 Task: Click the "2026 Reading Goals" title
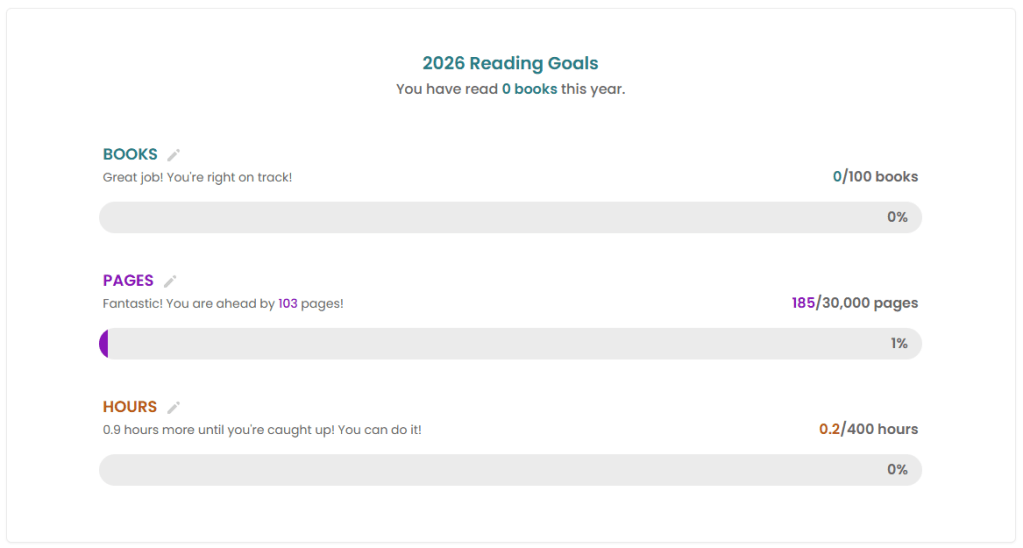(510, 63)
